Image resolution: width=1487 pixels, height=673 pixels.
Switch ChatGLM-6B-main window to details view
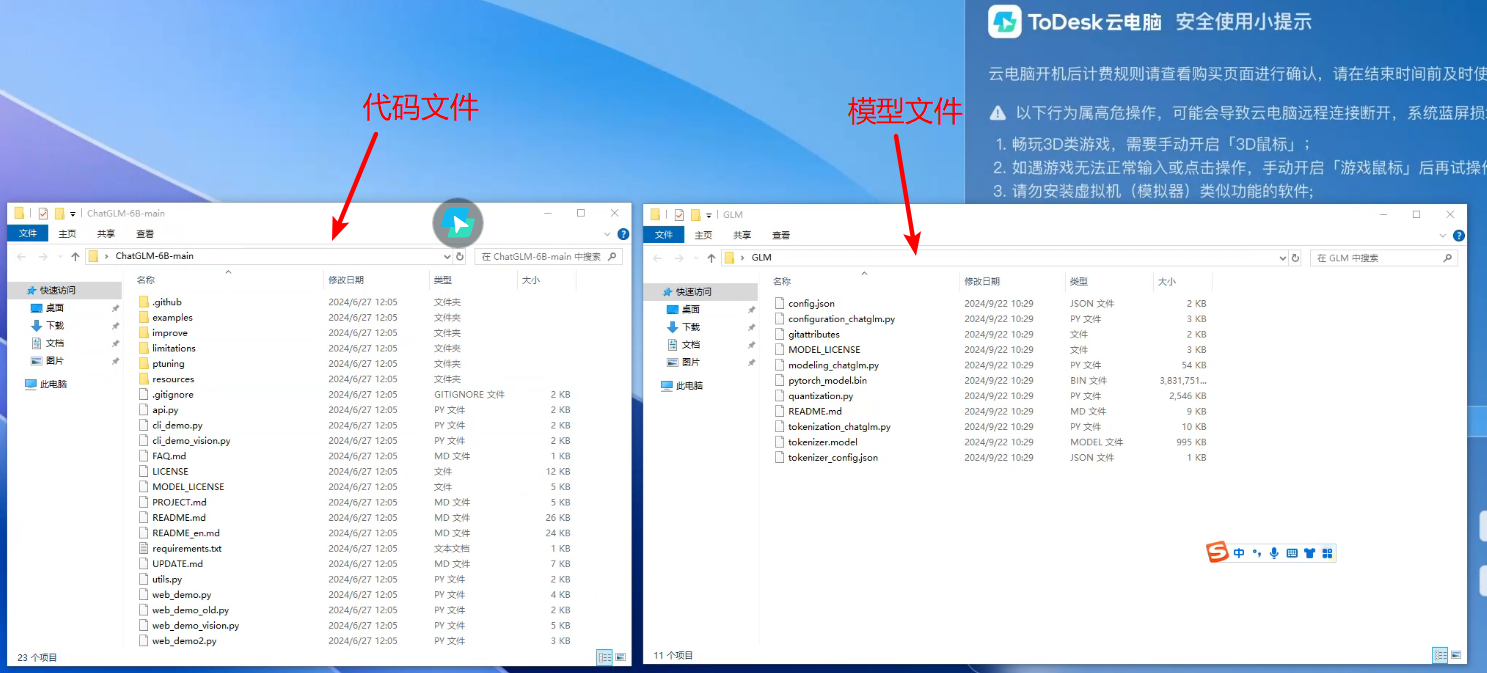tap(604, 657)
